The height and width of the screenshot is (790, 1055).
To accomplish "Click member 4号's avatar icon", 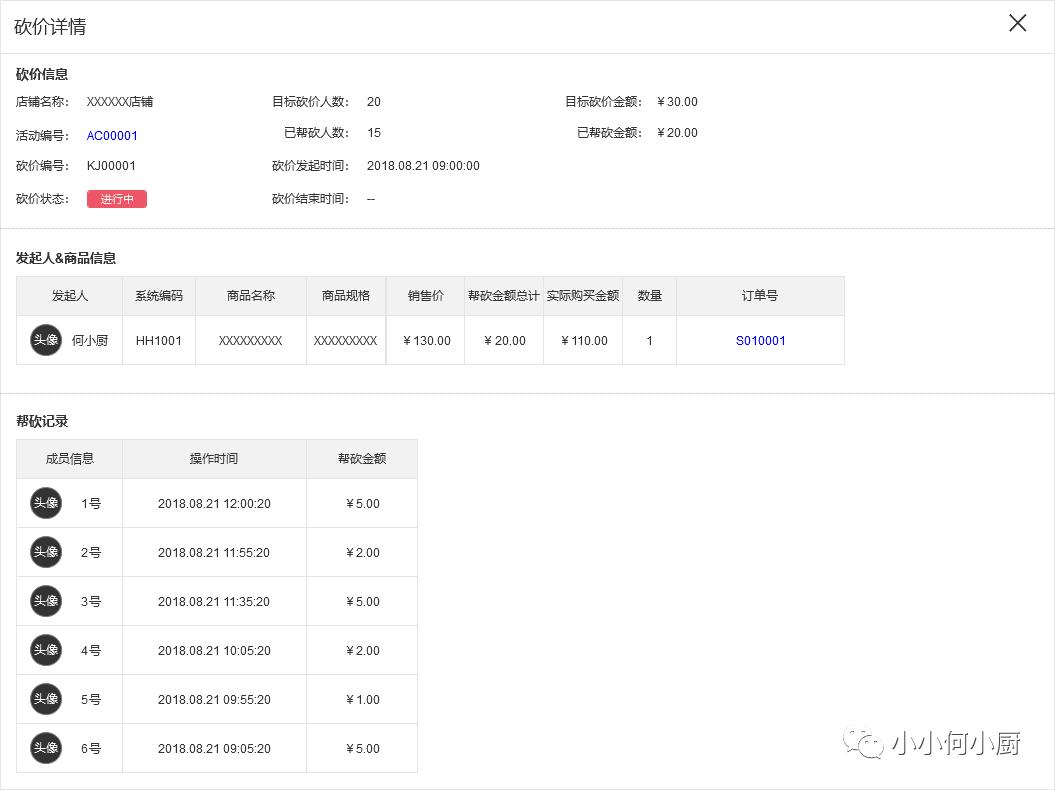I will [x=45, y=650].
